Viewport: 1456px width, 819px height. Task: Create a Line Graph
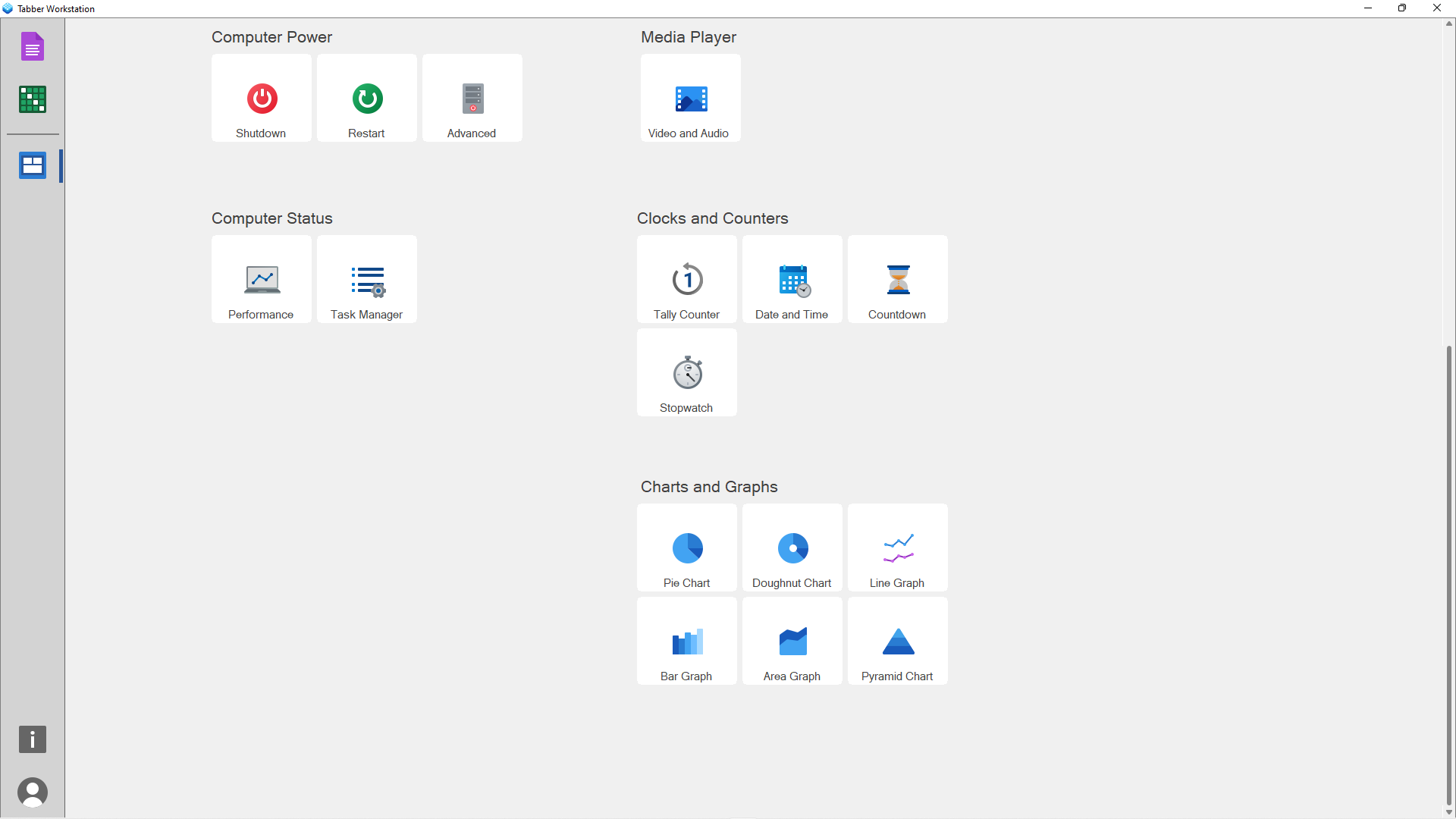897,547
